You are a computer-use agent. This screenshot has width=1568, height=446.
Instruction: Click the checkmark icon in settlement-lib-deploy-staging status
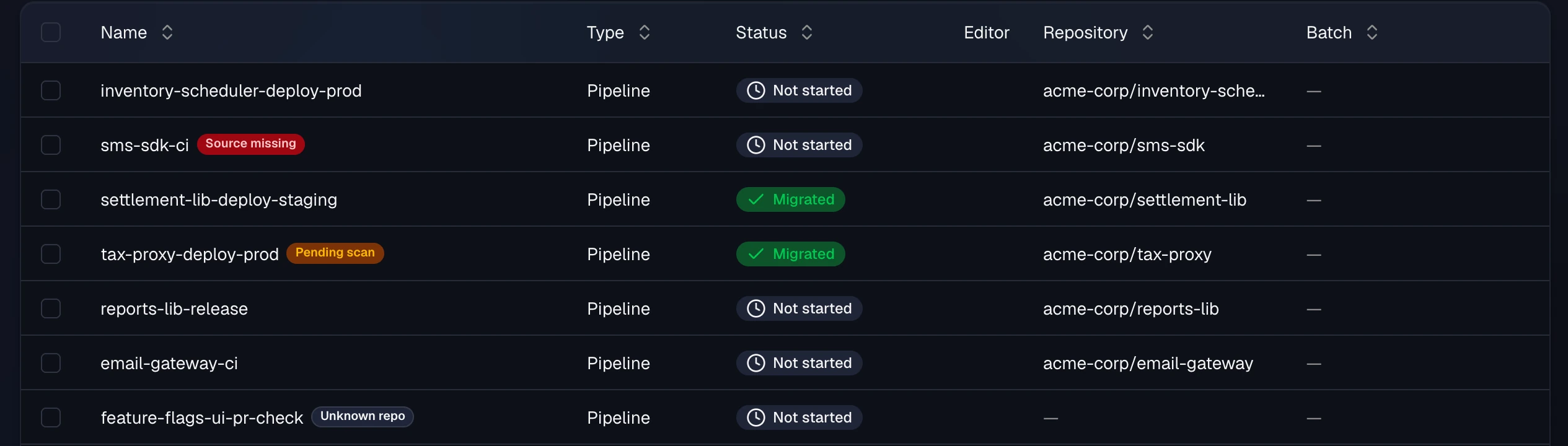point(756,199)
